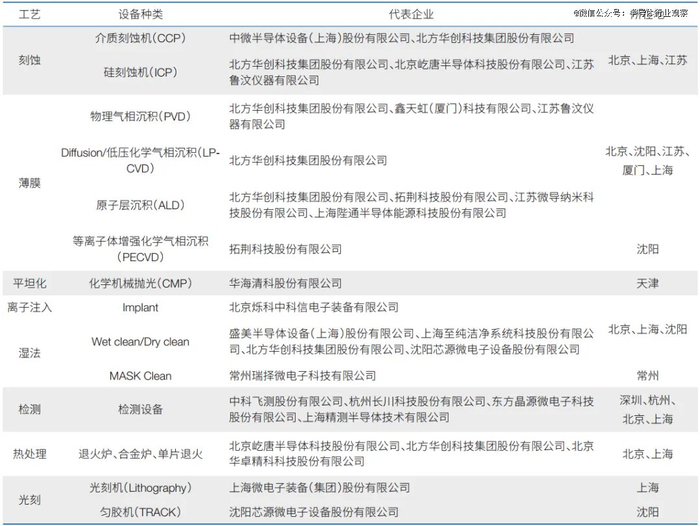Click the 北京、上海、江苏 region cell
Screen dimensions: 700x526
647,60
